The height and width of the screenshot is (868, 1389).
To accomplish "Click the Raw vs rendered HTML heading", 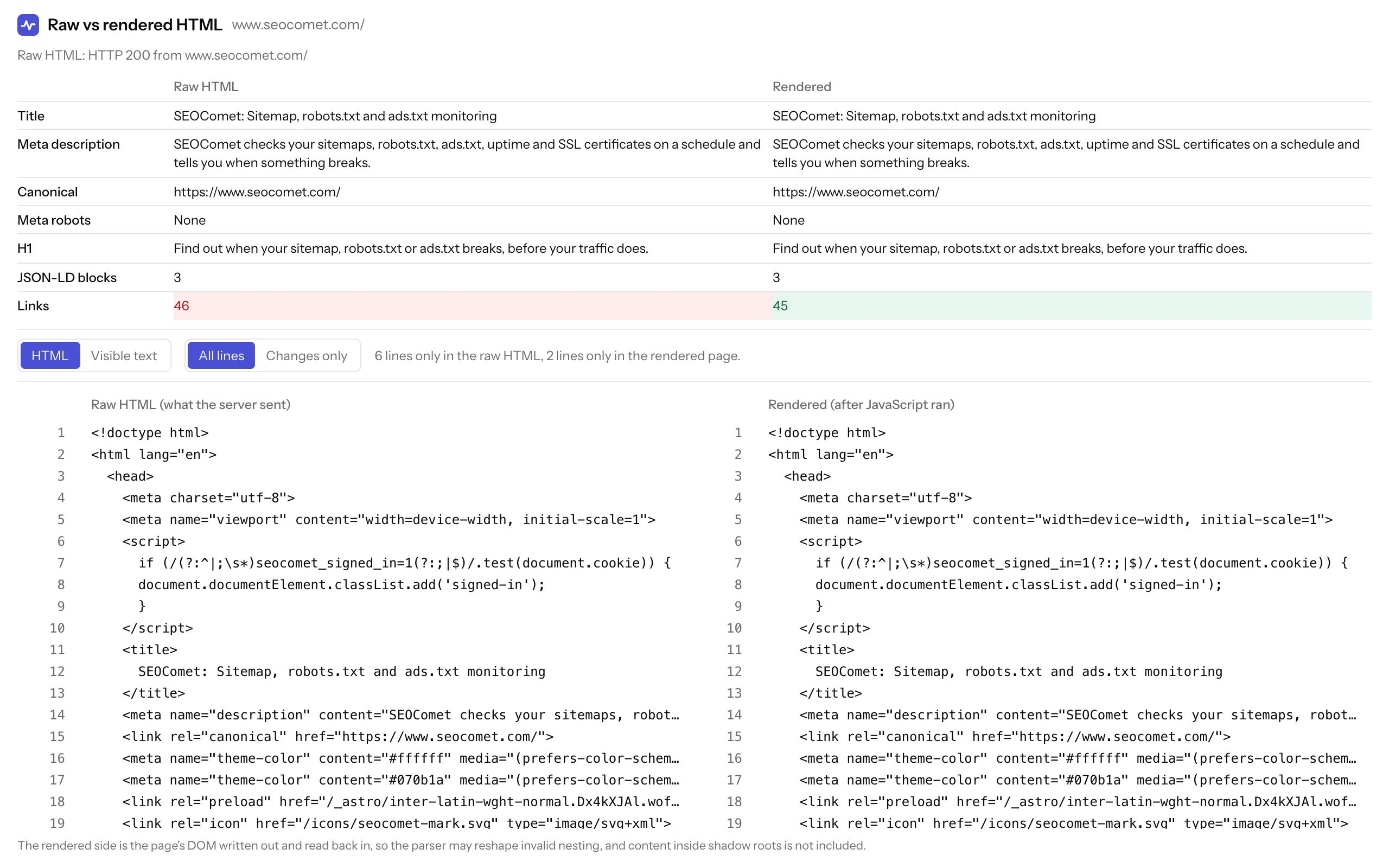I will pos(135,25).
